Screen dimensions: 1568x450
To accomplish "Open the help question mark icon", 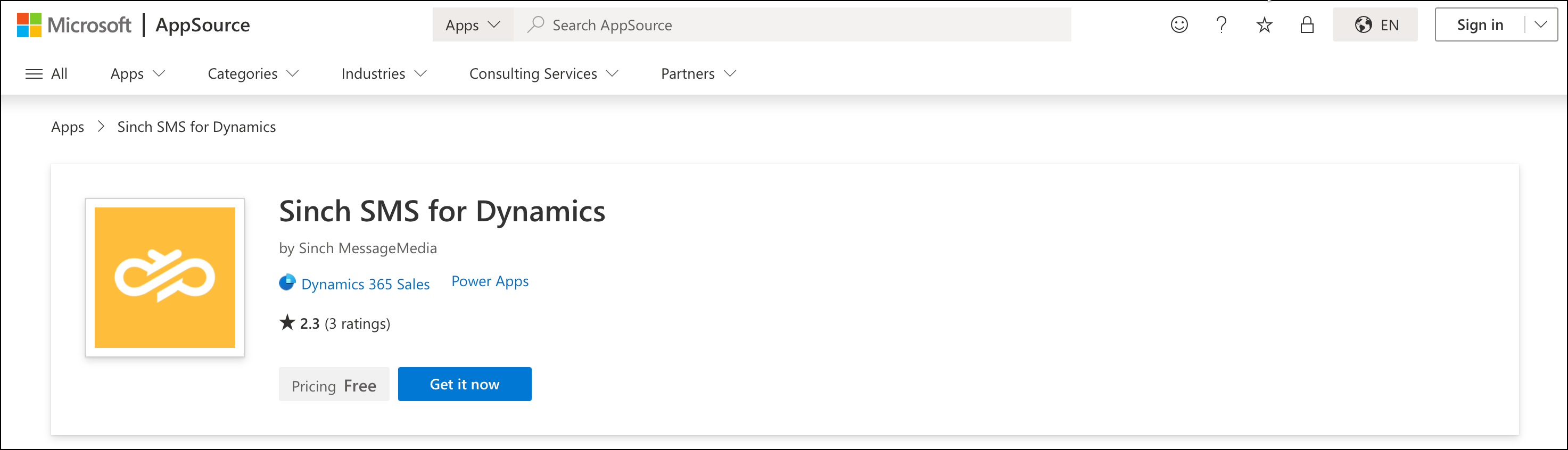I will pyautogui.click(x=1221, y=25).
